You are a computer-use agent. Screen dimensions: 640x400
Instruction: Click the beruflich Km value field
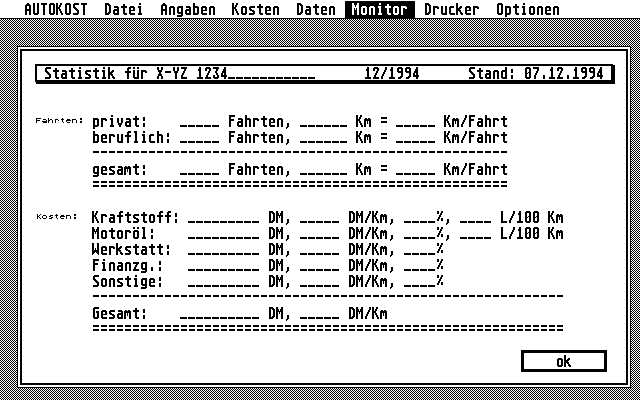324,138
